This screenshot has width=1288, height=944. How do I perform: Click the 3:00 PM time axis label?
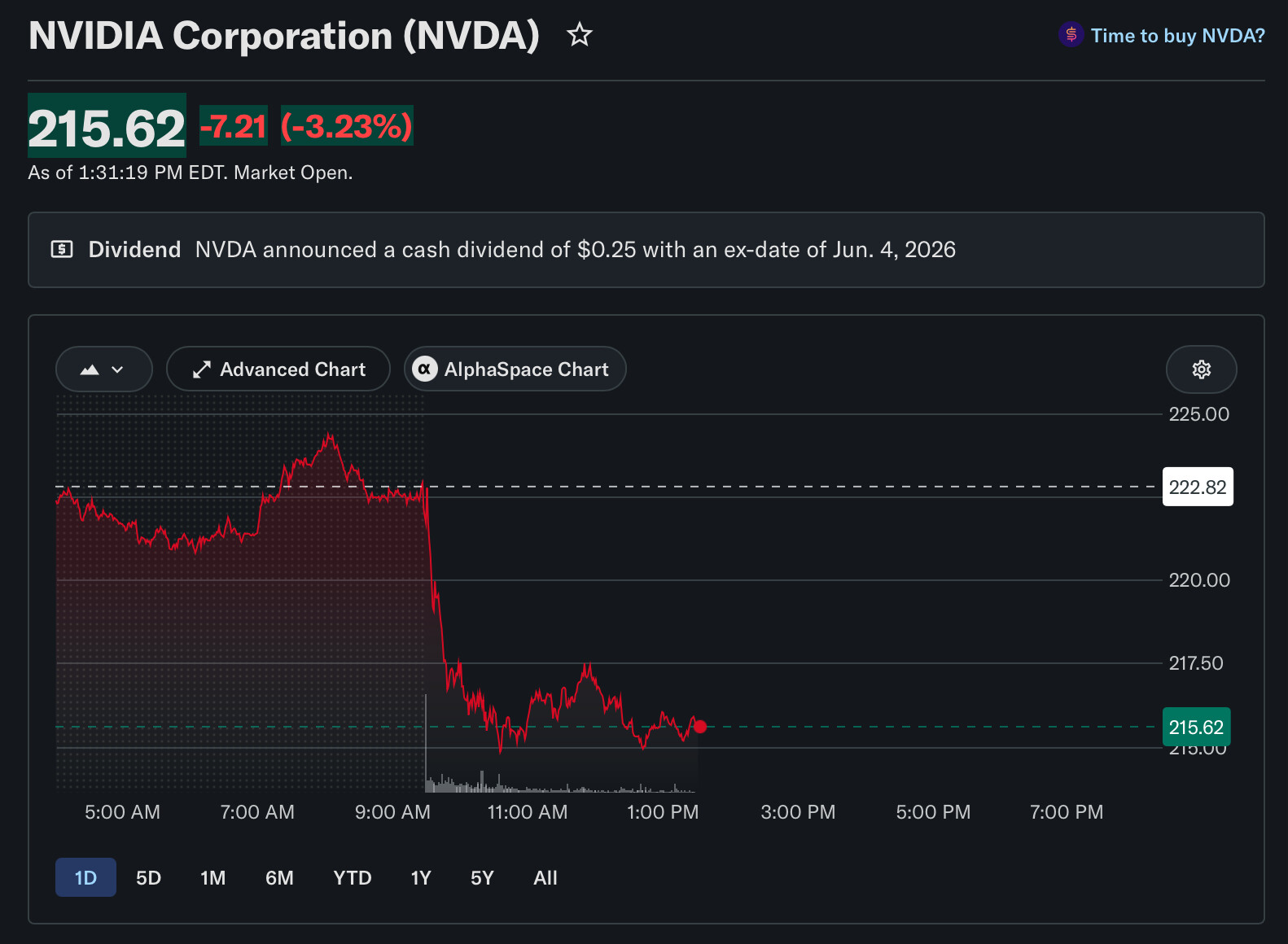tap(798, 811)
